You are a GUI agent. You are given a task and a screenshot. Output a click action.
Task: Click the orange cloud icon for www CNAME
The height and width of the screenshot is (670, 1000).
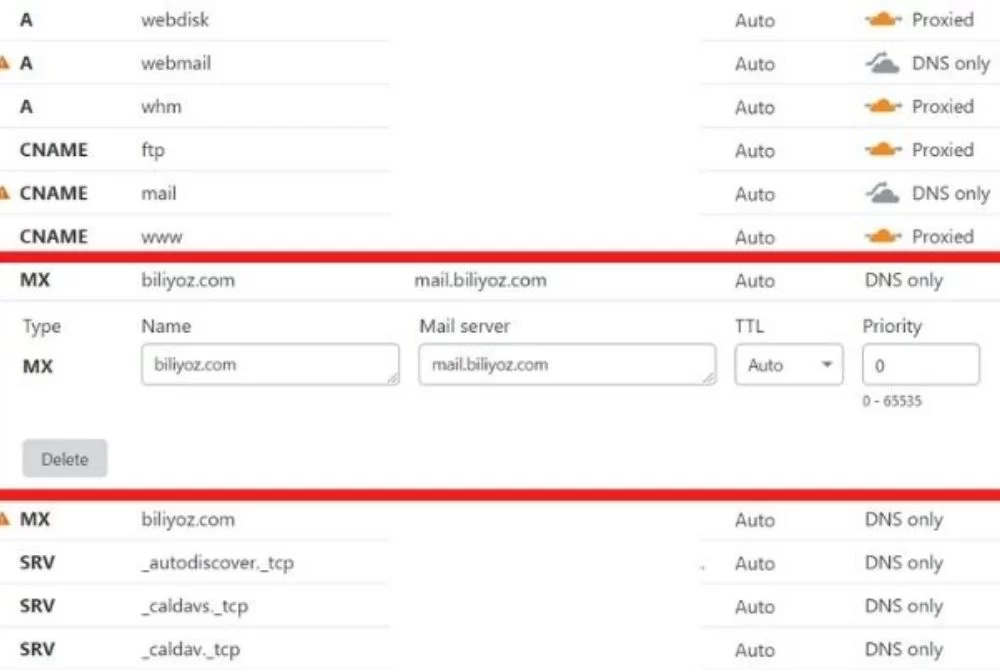pos(883,237)
